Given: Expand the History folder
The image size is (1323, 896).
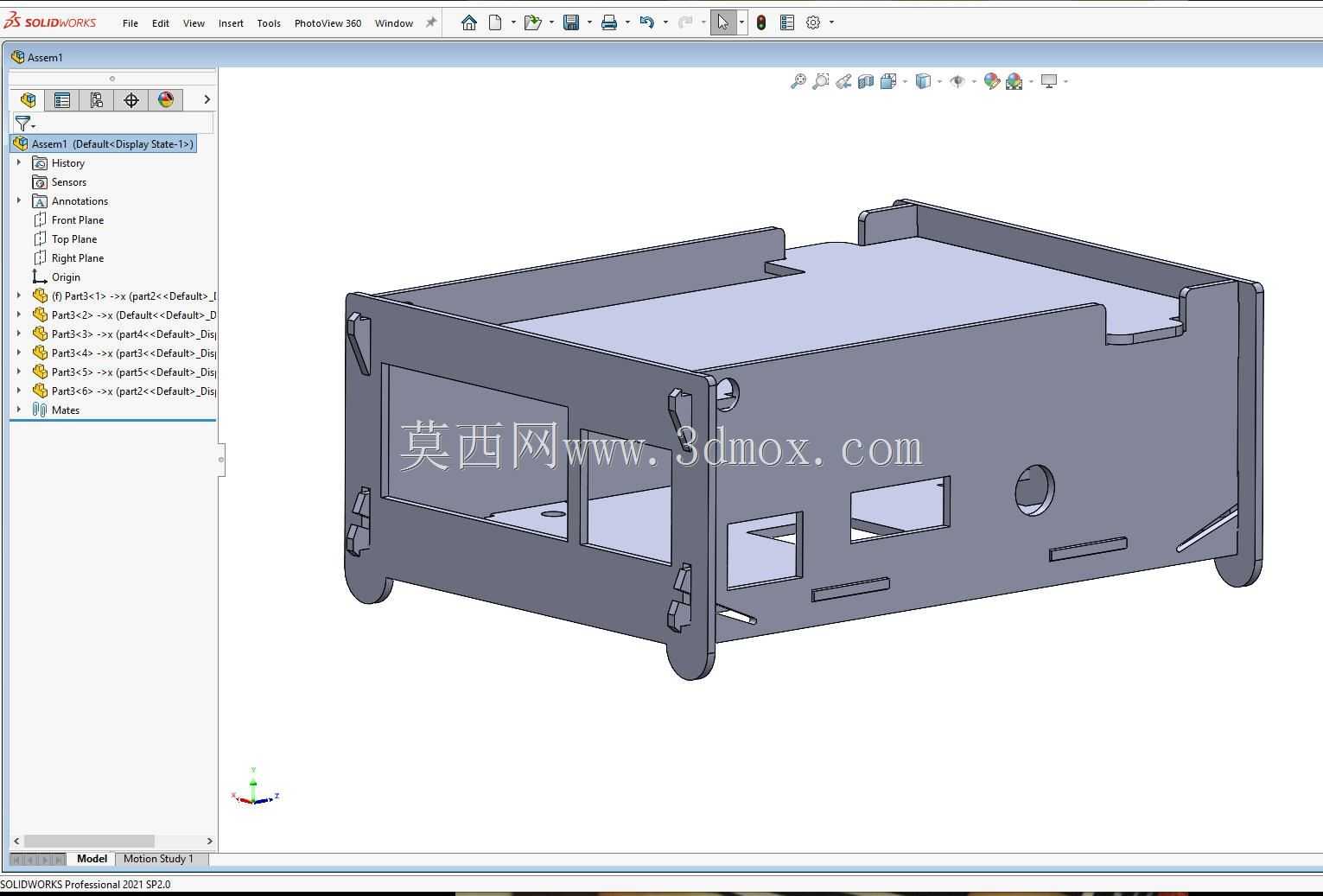Looking at the screenshot, I should 19,162.
